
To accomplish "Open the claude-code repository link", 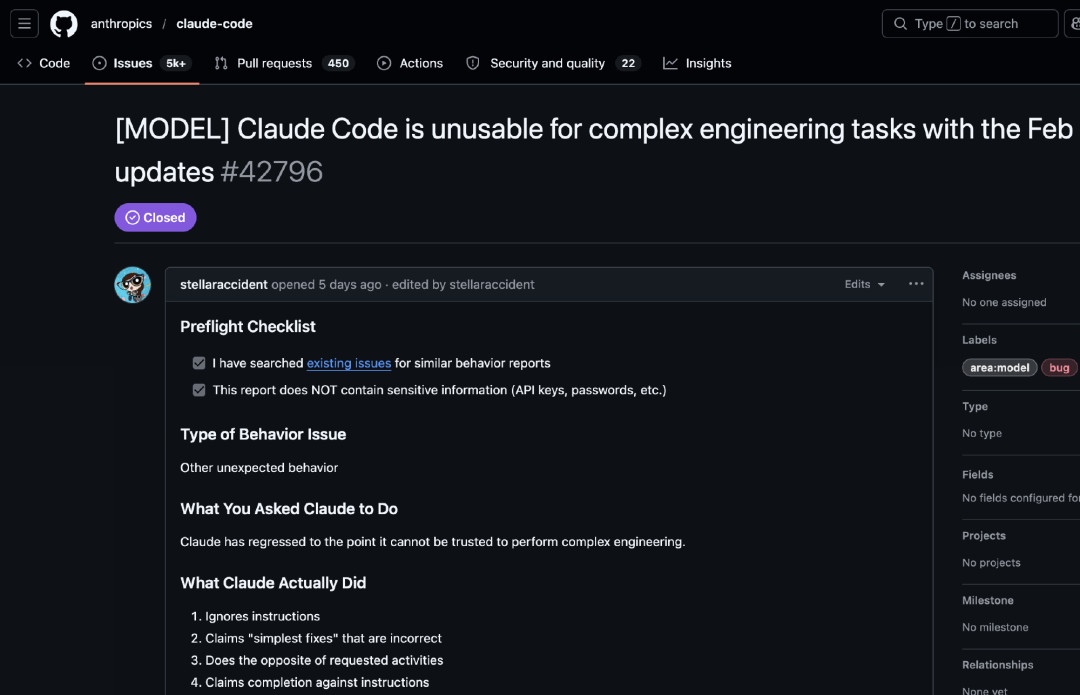I will tap(214, 23).
